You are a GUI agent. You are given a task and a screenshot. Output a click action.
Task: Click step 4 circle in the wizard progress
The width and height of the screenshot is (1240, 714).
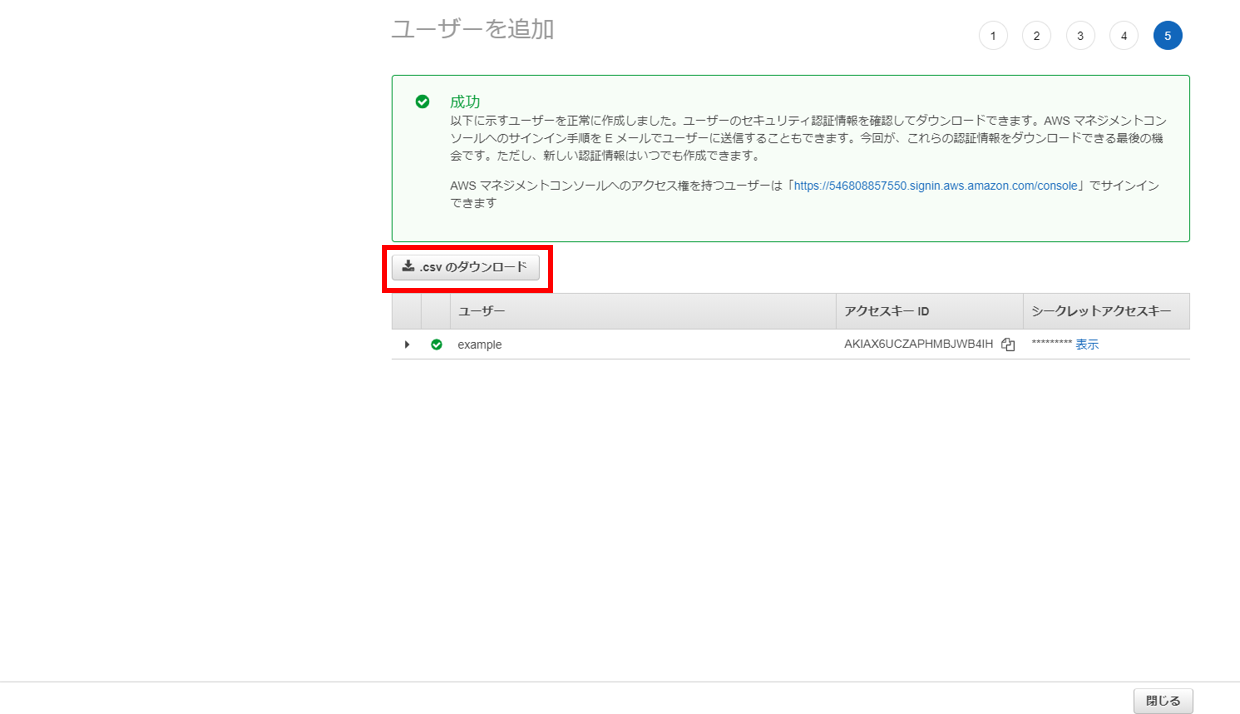(x=1123, y=35)
